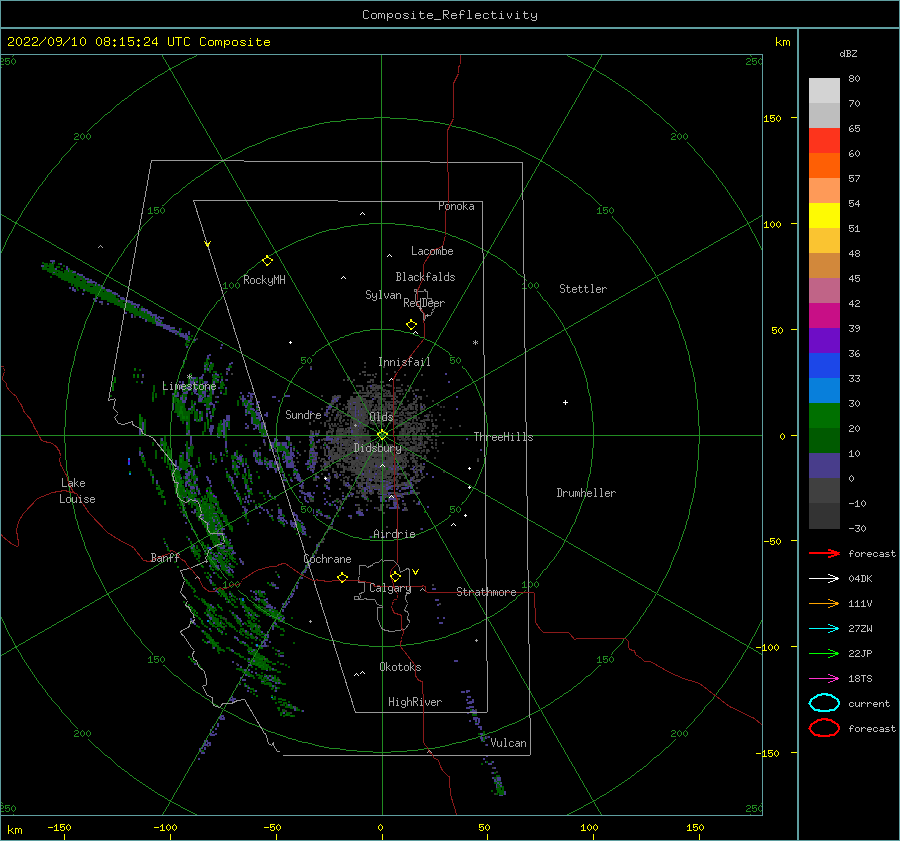Click the Cochrane label
The width and height of the screenshot is (900, 841).
point(327,559)
